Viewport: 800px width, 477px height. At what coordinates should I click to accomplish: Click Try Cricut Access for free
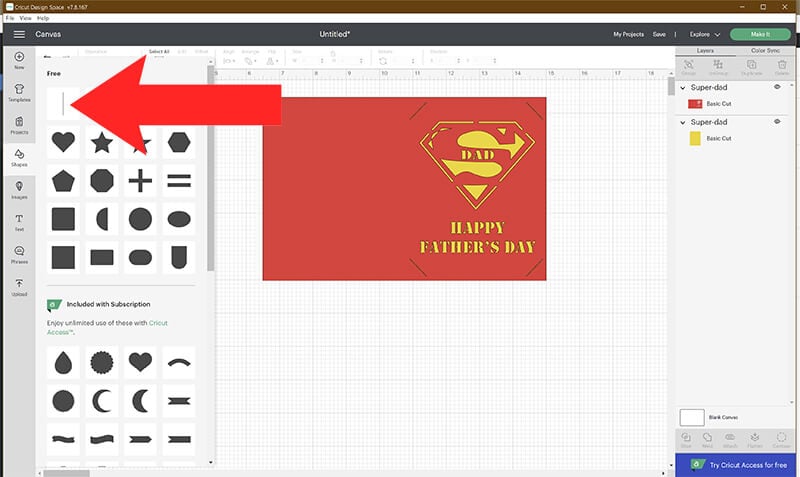tap(736, 465)
